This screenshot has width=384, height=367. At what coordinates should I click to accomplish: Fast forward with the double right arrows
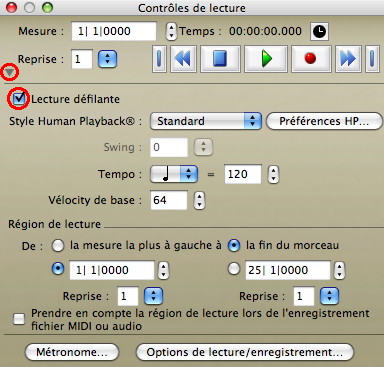click(x=348, y=59)
